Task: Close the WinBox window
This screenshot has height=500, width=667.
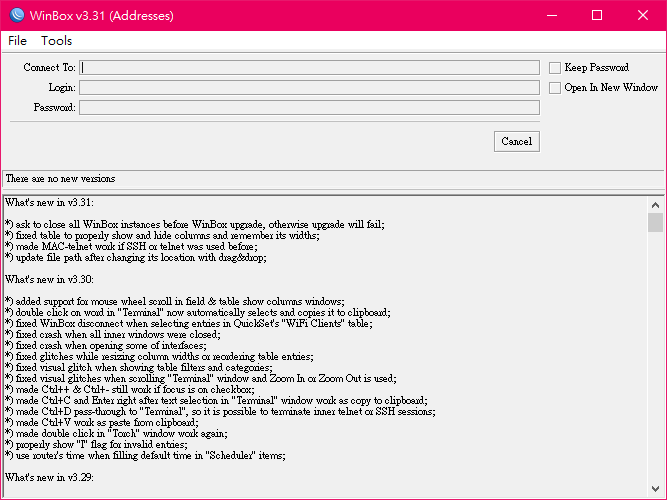Action: click(x=643, y=16)
